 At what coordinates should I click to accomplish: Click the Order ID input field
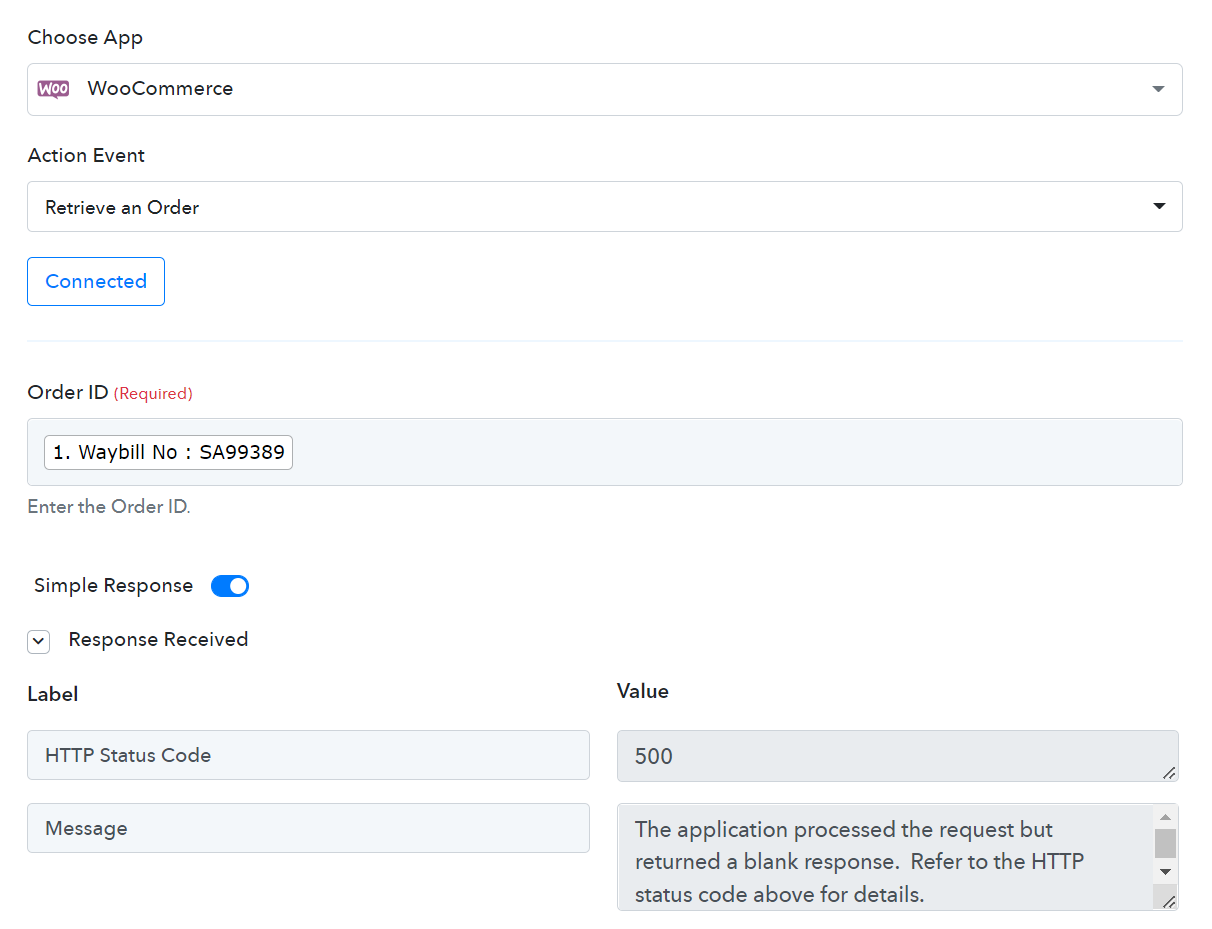(x=604, y=452)
